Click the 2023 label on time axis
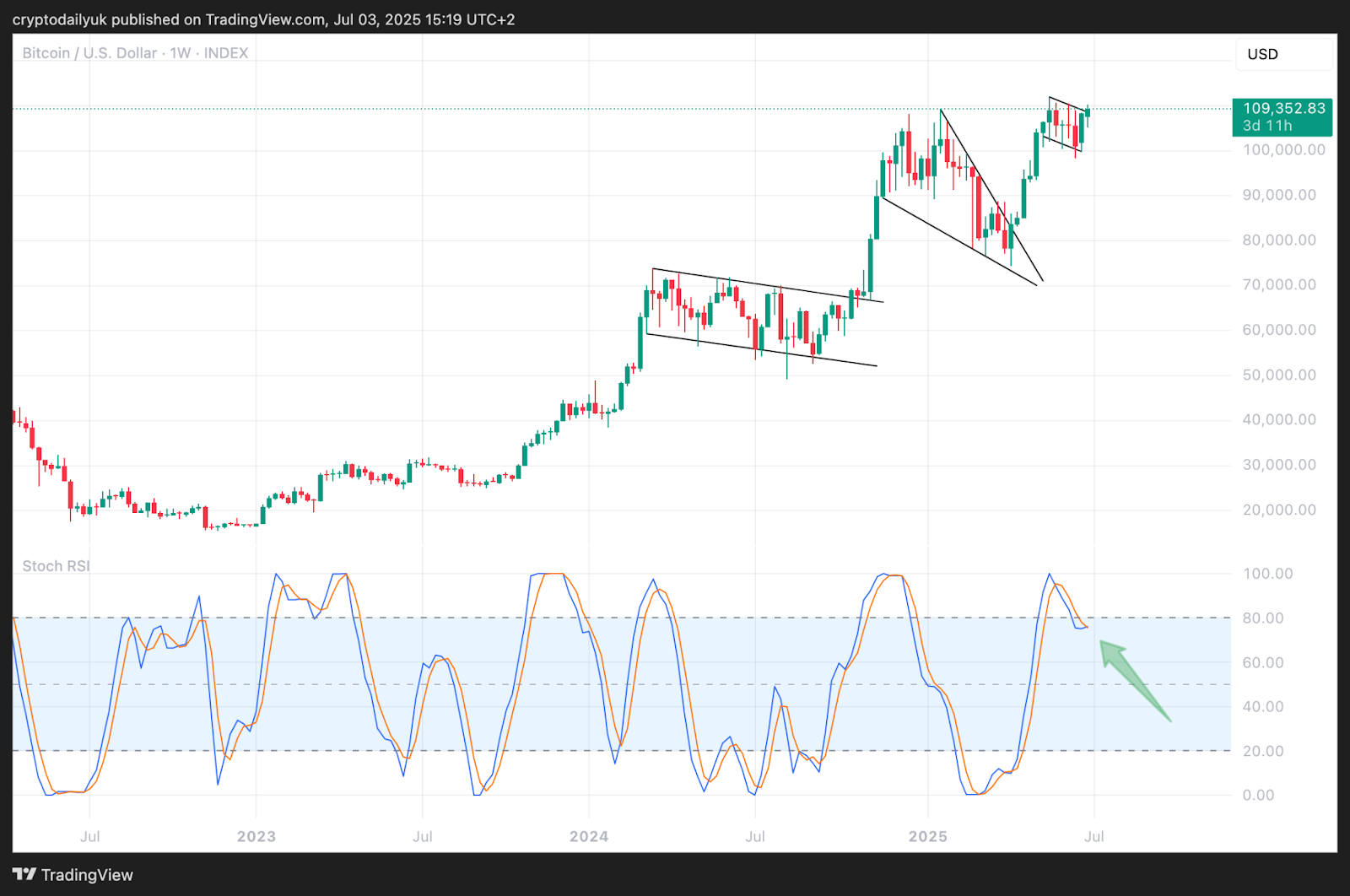Screen dimensions: 1350x896 (x=256, y=837)
